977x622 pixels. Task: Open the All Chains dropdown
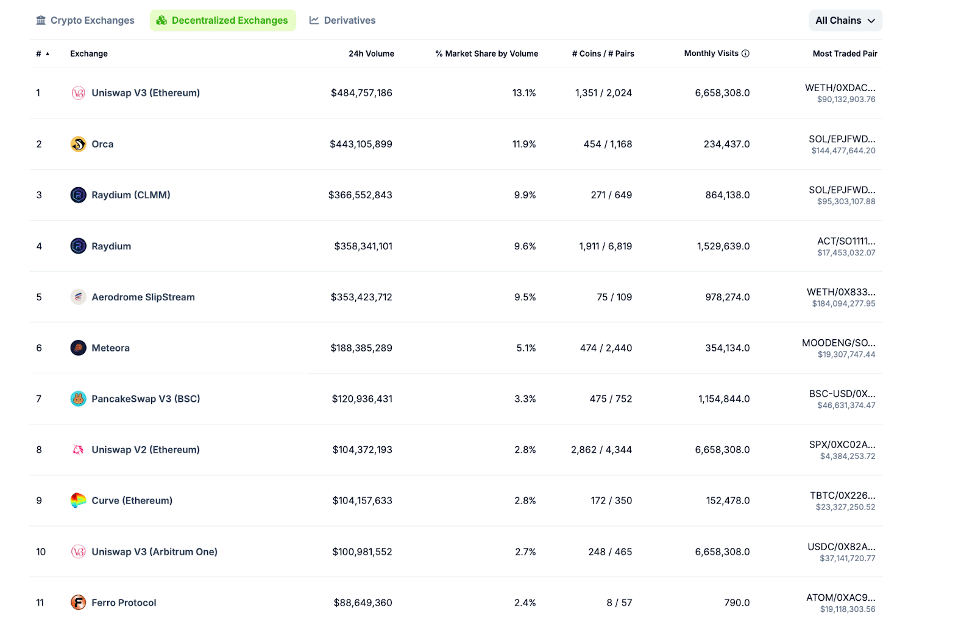[x=845, y=21]
